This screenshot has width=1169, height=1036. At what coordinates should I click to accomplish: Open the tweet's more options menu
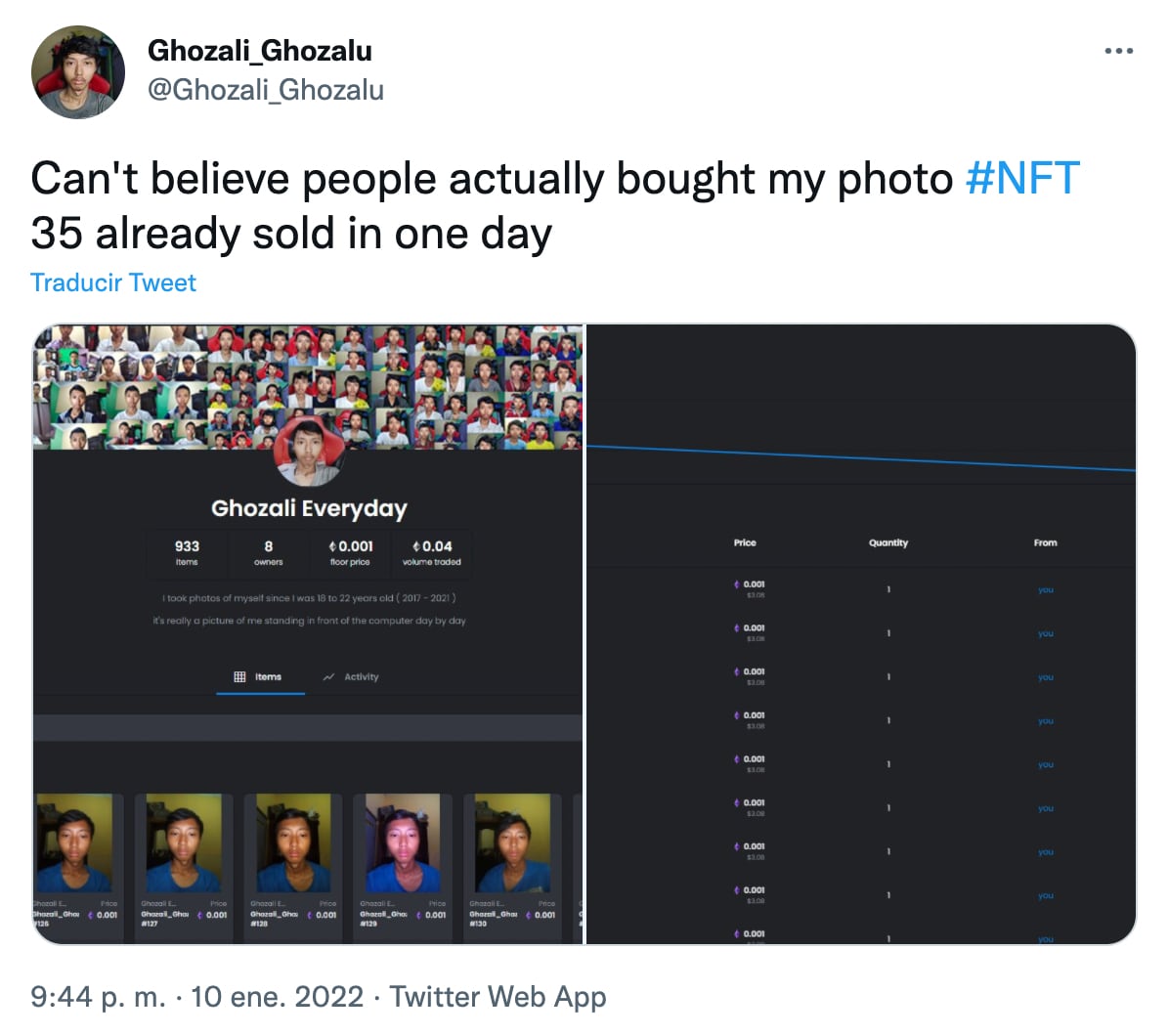(1118, 51)
